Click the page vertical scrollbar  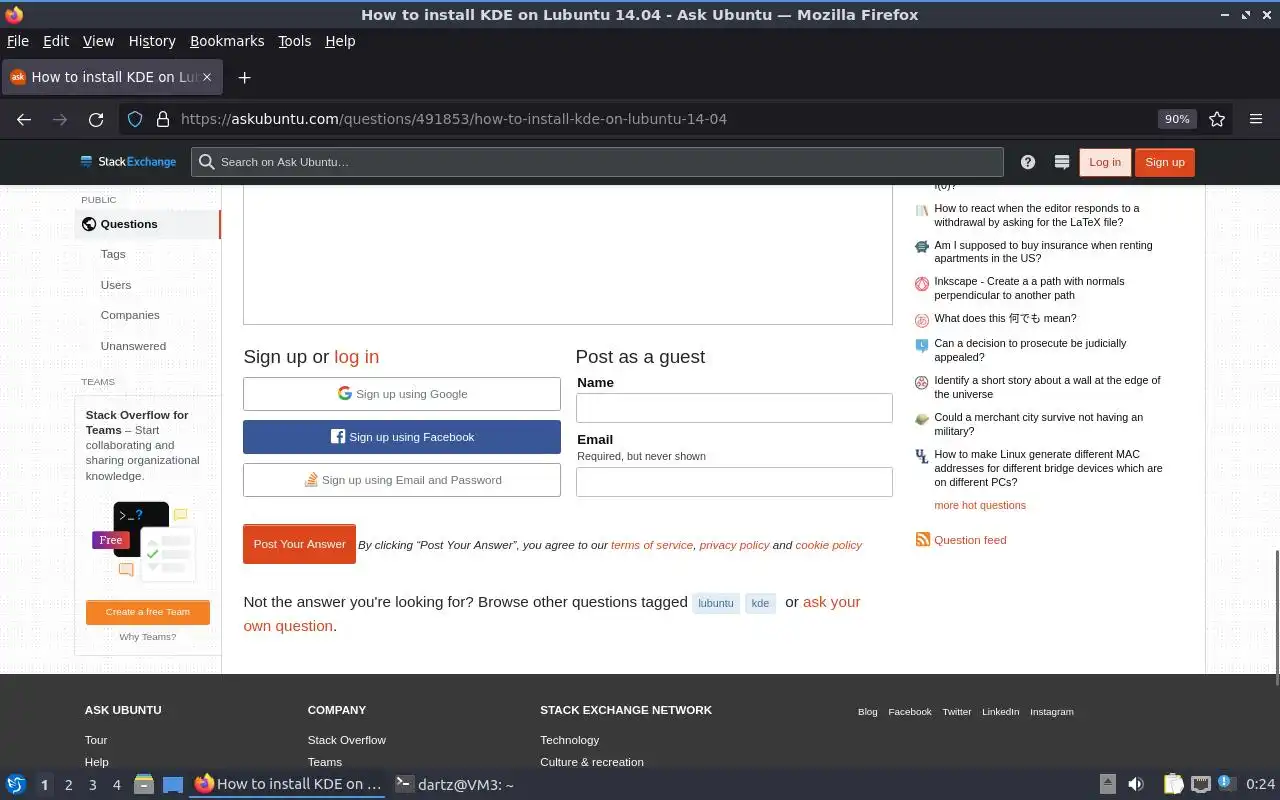point(1276,618)
